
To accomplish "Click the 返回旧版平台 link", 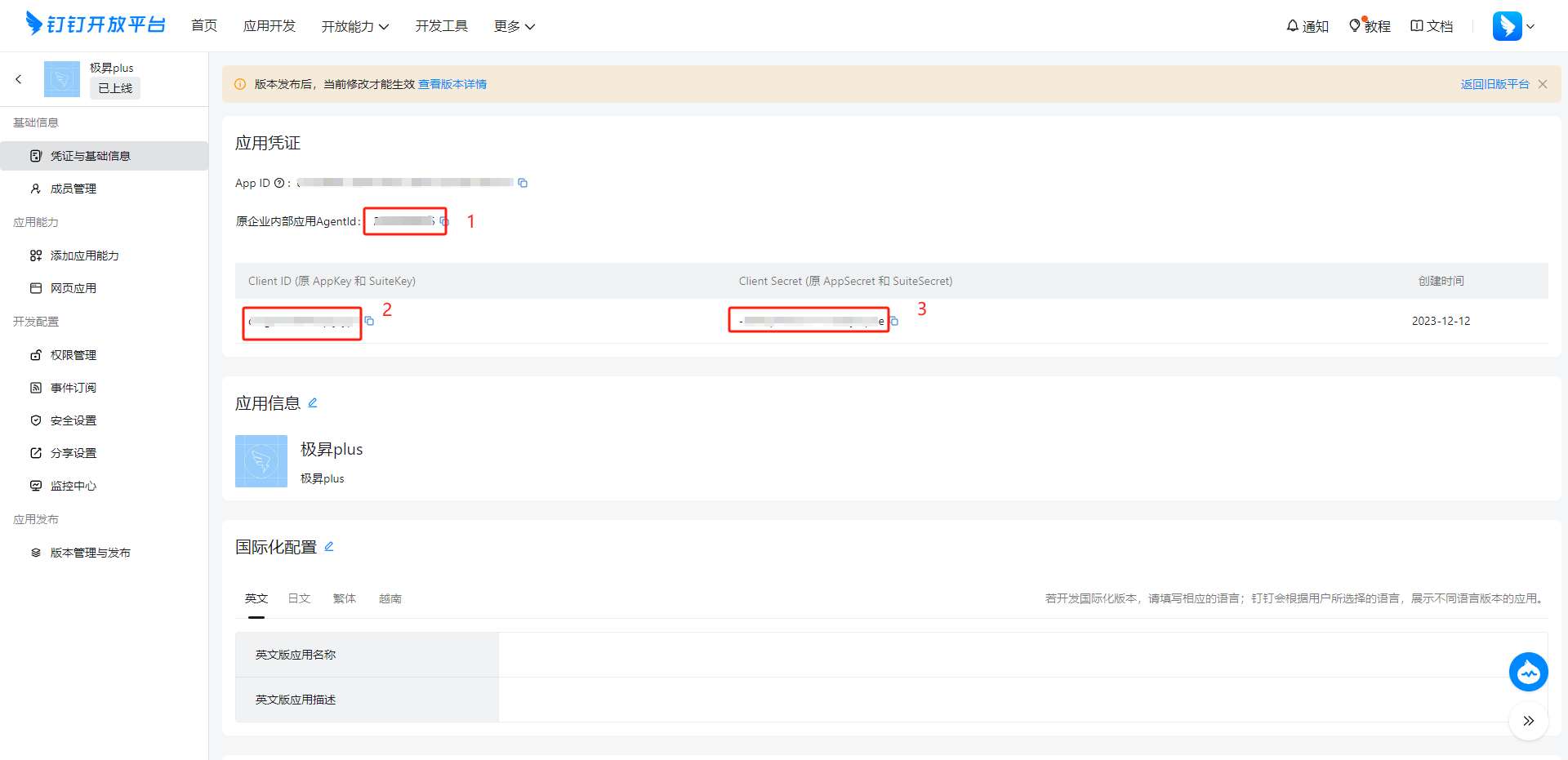I will 1494,84.
